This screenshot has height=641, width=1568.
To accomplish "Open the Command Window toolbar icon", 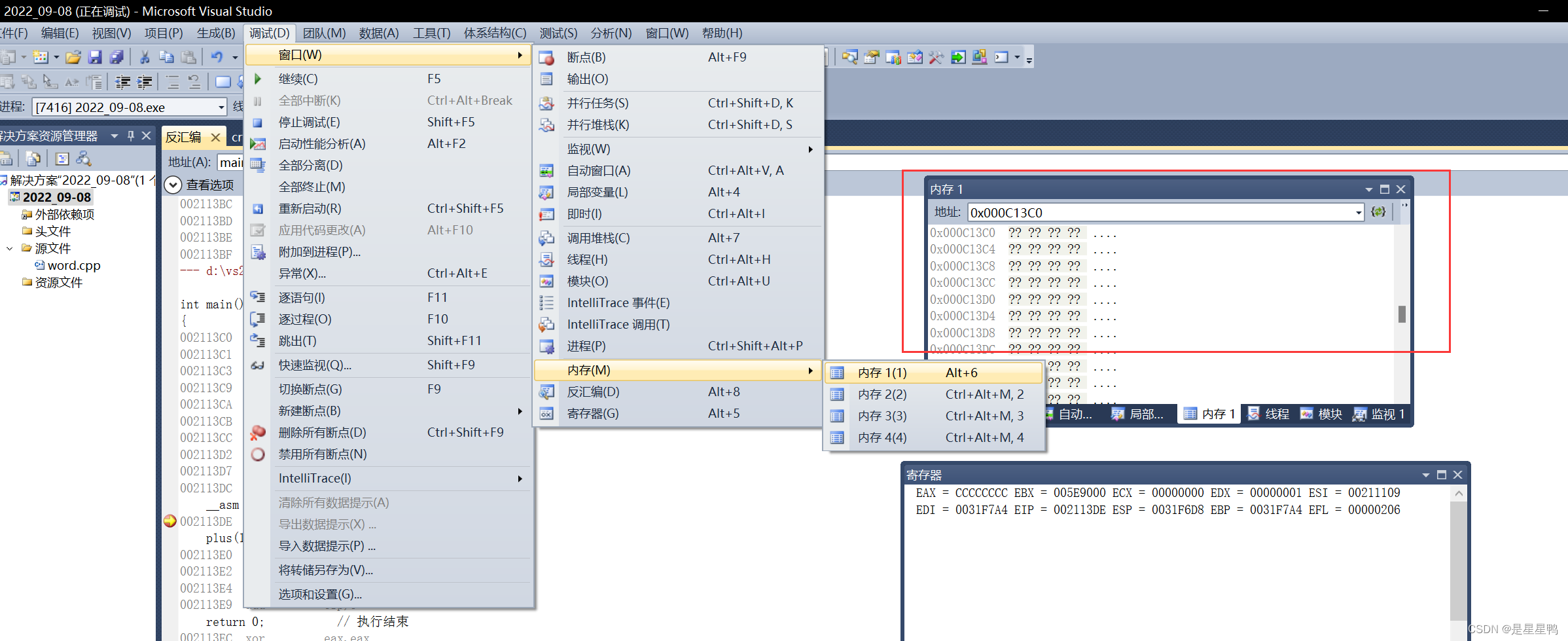I will (1001, 58).
